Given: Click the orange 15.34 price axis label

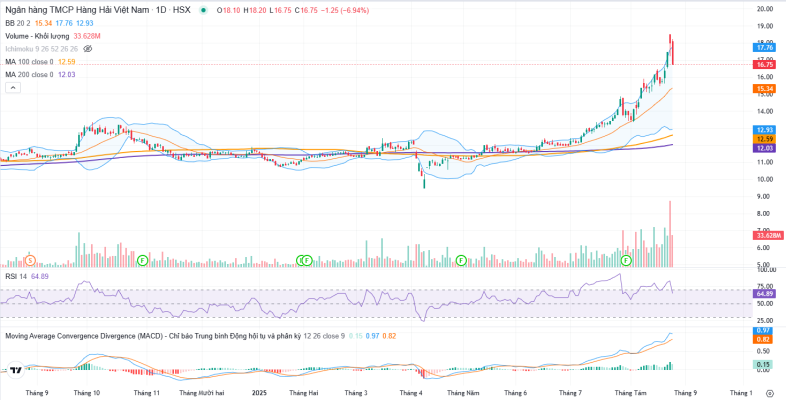Looking at the screenshot, I should [x=765, y=88].
